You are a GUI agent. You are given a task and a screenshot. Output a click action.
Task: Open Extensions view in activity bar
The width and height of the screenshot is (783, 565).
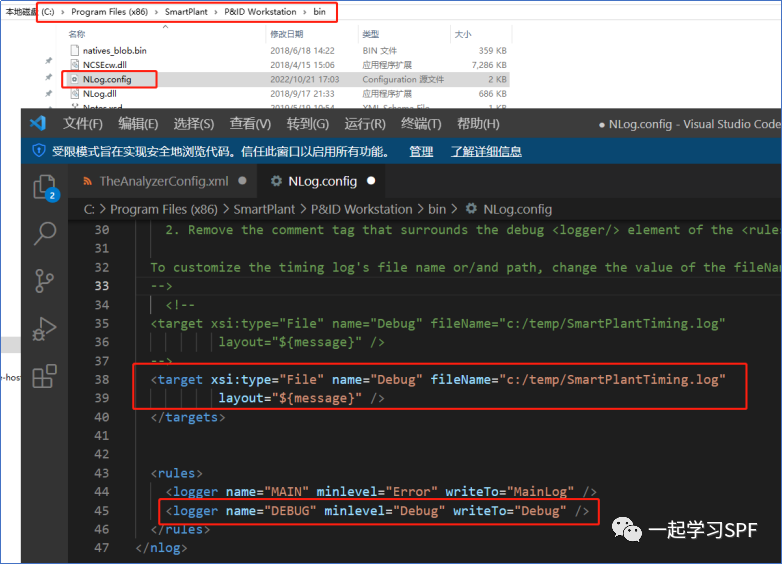pos(44,376)
